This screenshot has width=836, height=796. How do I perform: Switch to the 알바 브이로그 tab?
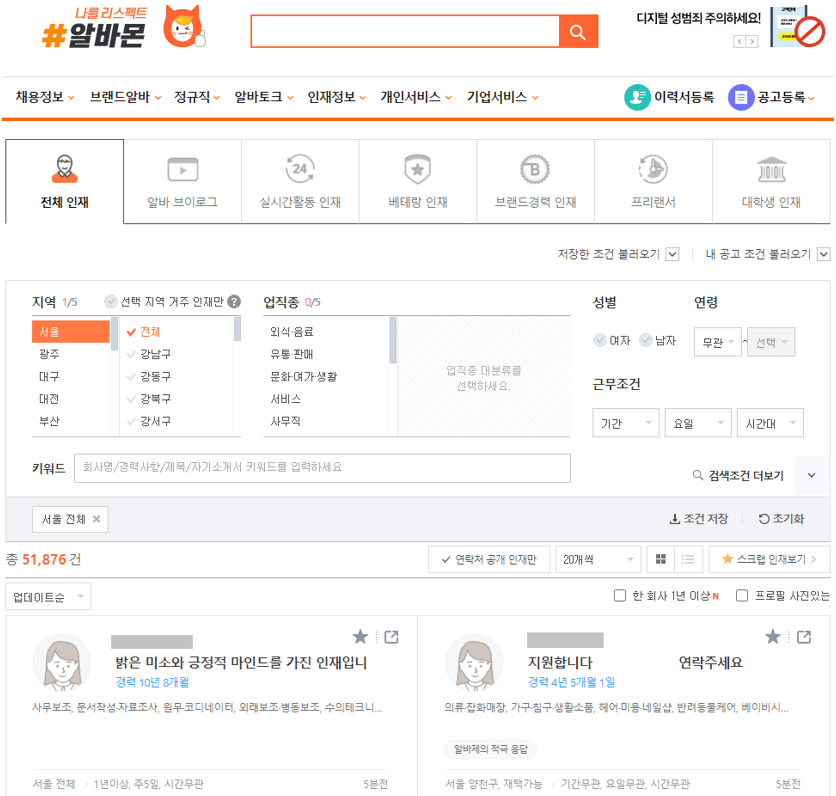(182, 182)
